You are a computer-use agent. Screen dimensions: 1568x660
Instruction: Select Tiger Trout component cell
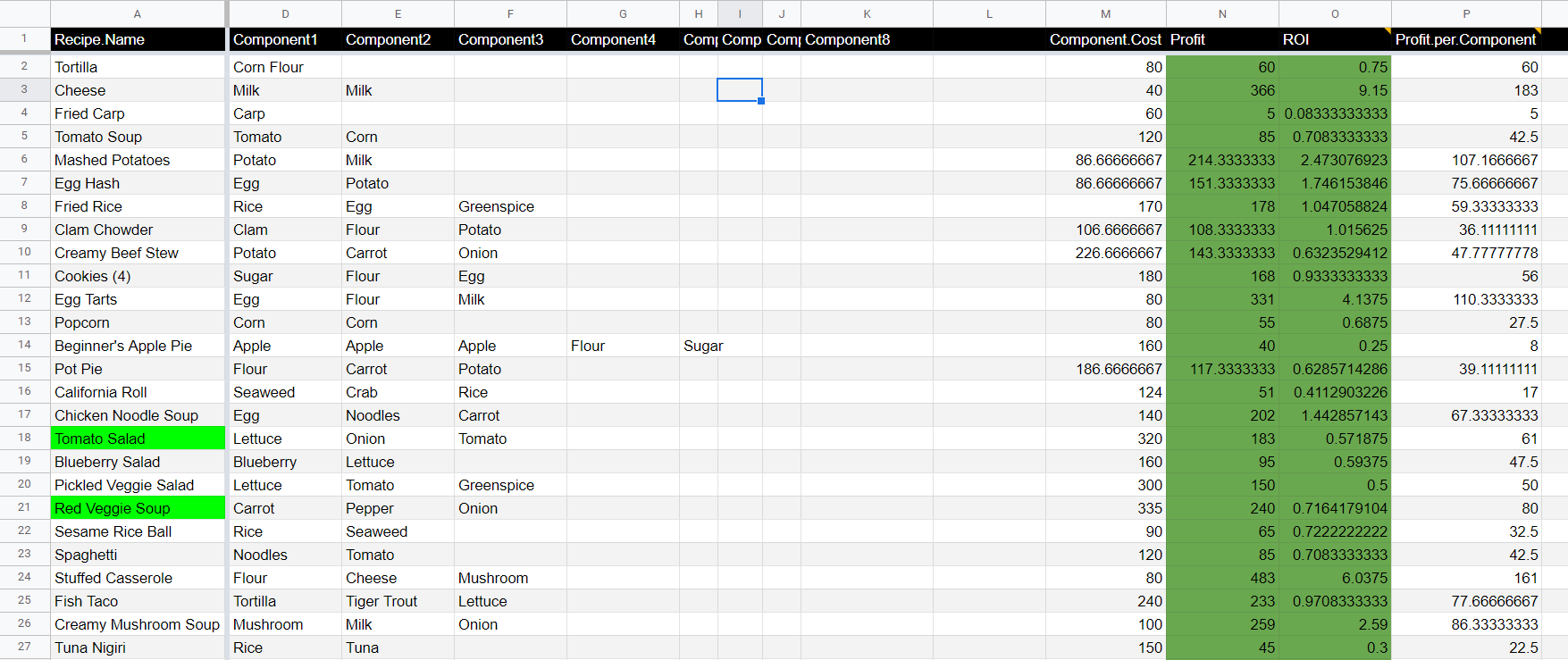[398, 601]
